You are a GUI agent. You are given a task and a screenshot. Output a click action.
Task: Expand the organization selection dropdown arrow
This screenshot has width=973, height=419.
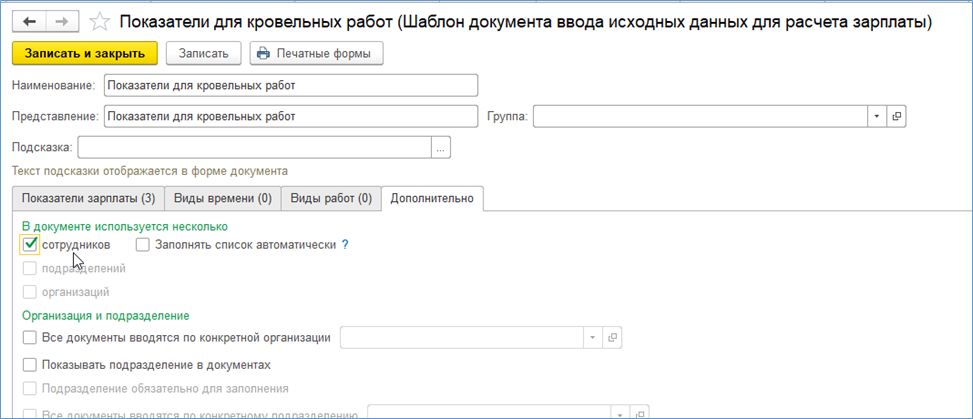(x=594, y=338)
